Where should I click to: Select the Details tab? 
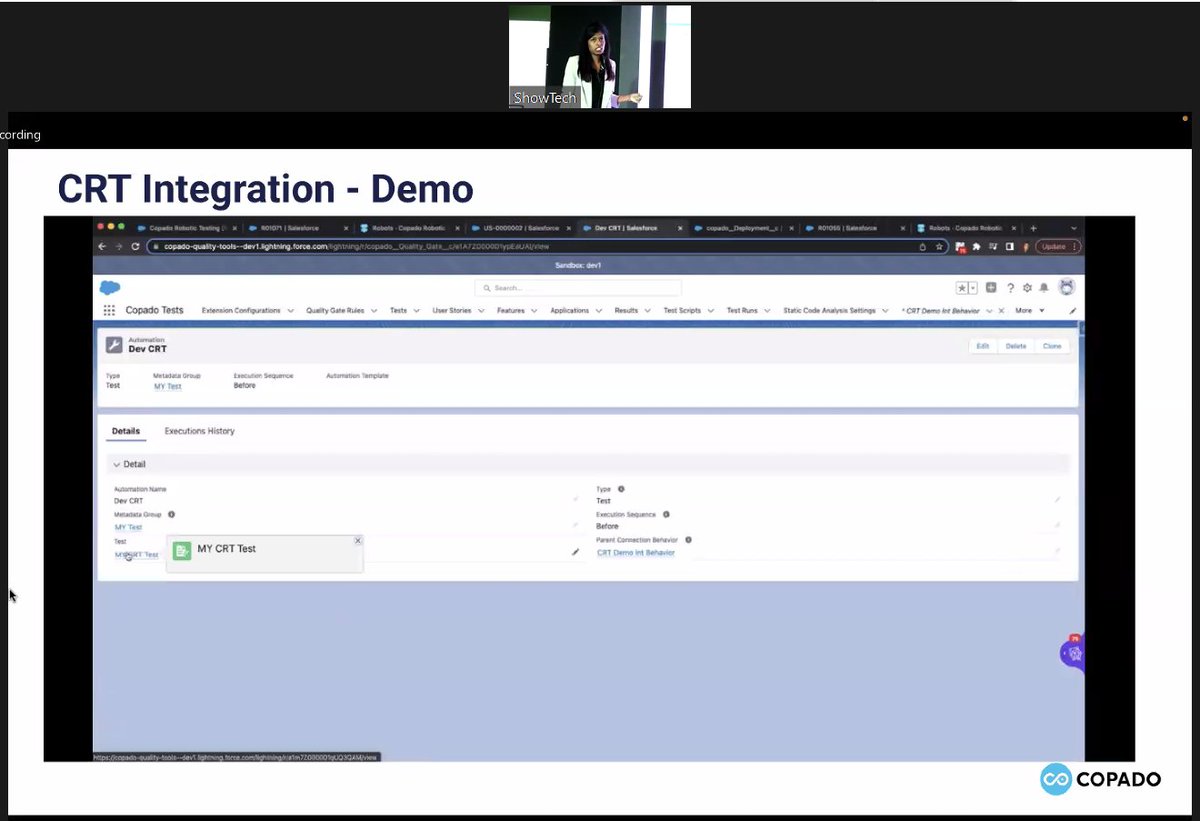point(126,431)
